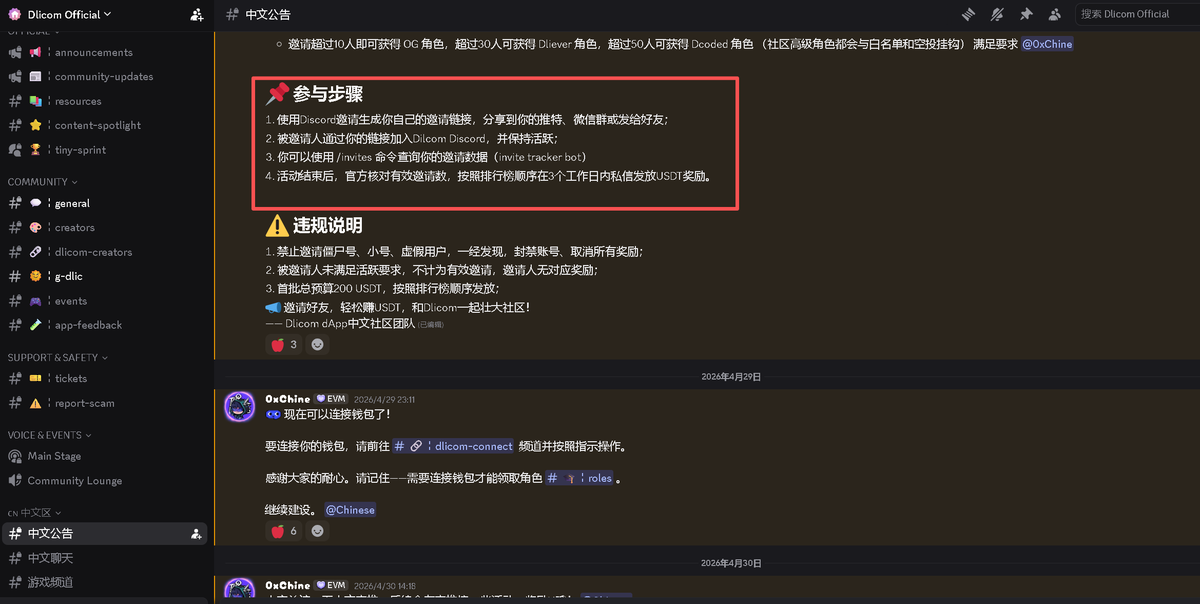Screen dimensions: 1200x604
Task: Click the tiny-sprint trophy emoji icon
Action: pyautogui.click(x=35, y=150)
